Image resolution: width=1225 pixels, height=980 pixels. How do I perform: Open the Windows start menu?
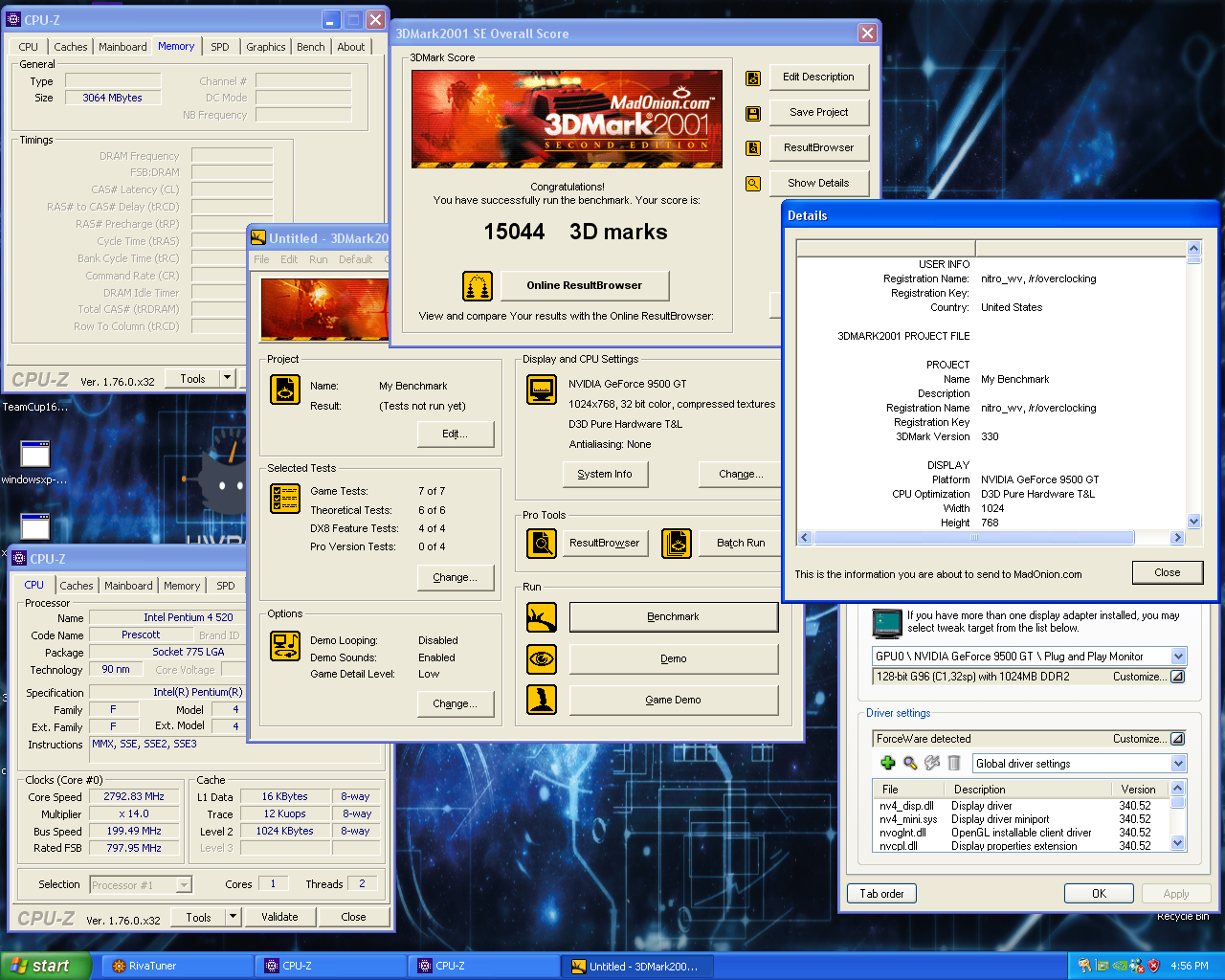point(46,966)
